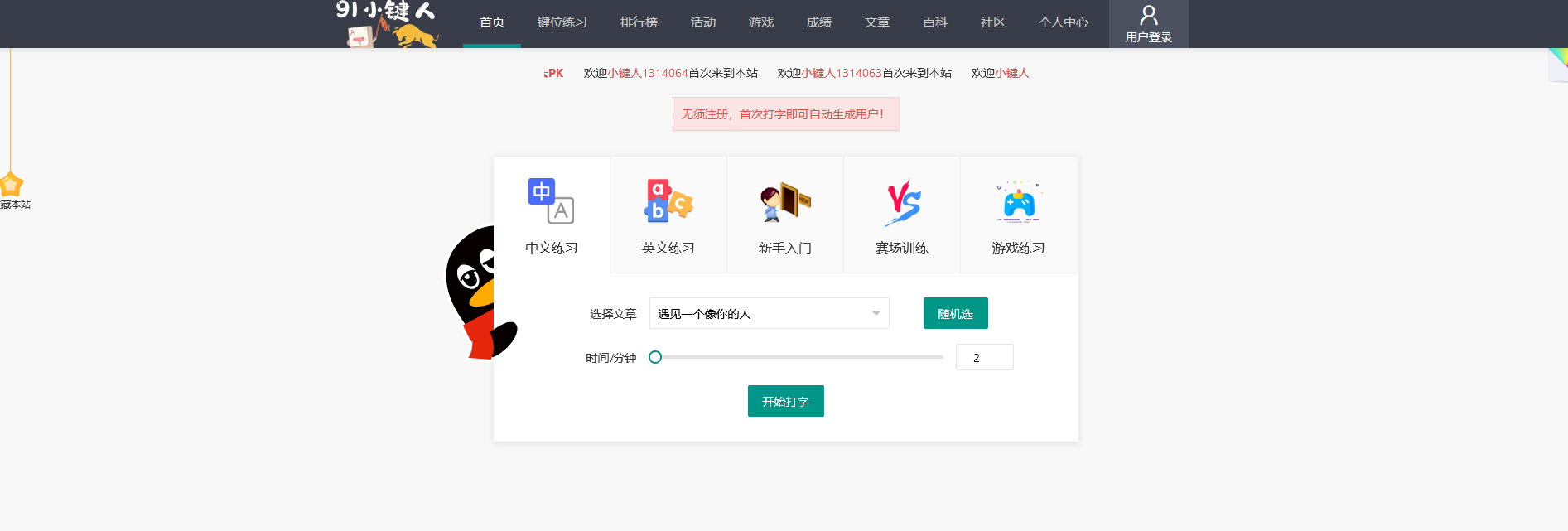Open the 选择文章 article dropdown

[770, 313]
